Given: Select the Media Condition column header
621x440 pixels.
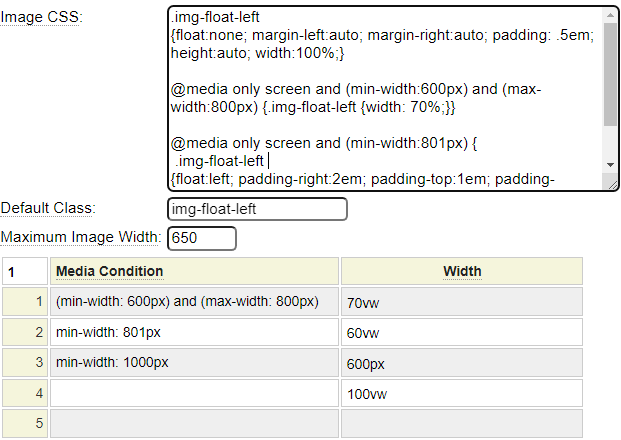Looking at the screenshot, I should point(195,271).
